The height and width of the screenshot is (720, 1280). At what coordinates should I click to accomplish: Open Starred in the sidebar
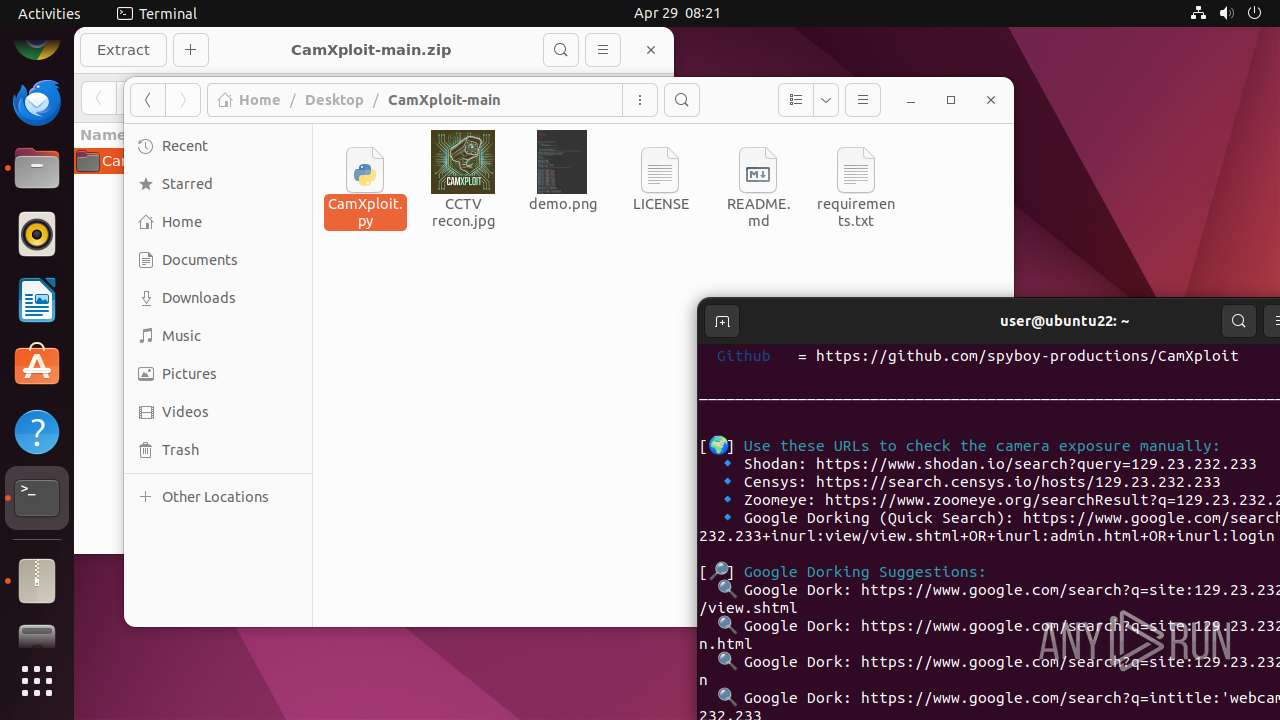tap(218, 184)
